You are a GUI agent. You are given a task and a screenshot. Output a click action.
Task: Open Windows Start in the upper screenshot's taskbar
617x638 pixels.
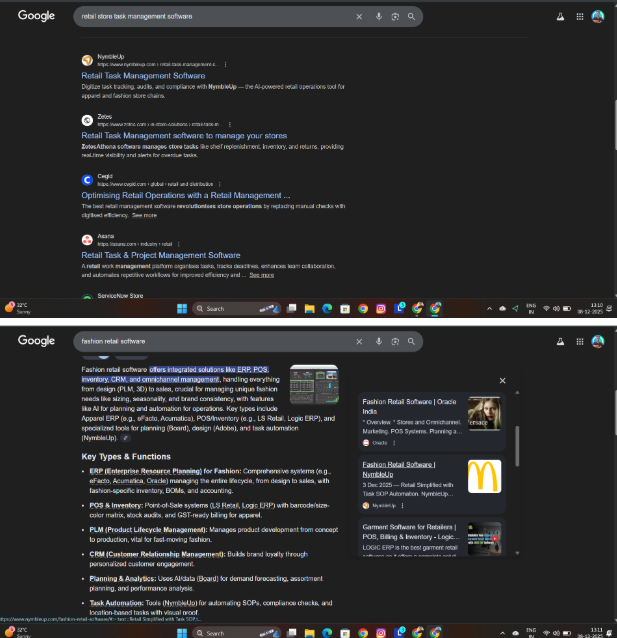point(182,309)
